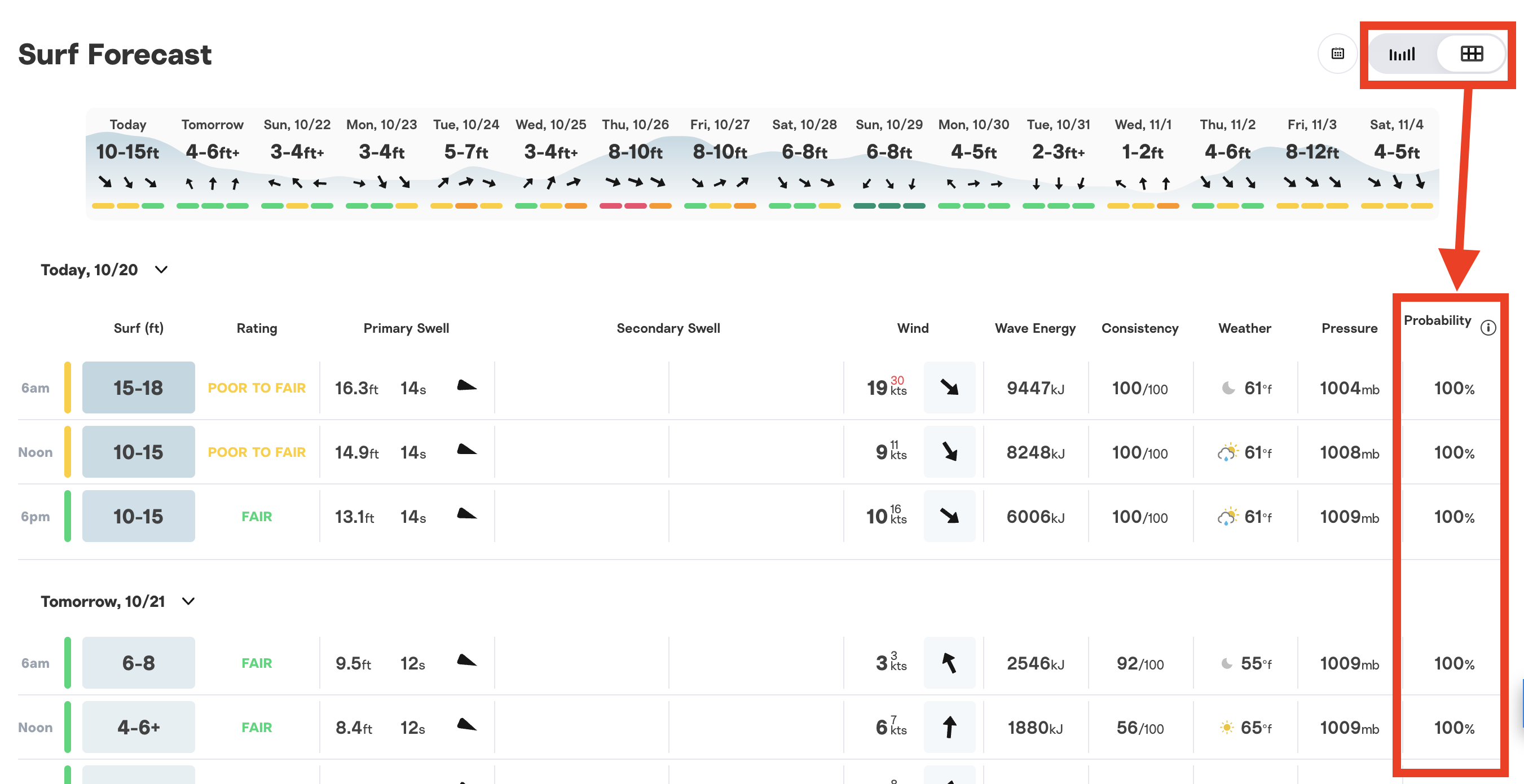The height and width of the screenshot is (784, 1524).
Task: Open the calendar date picker icon
Action: (1337, 54)
